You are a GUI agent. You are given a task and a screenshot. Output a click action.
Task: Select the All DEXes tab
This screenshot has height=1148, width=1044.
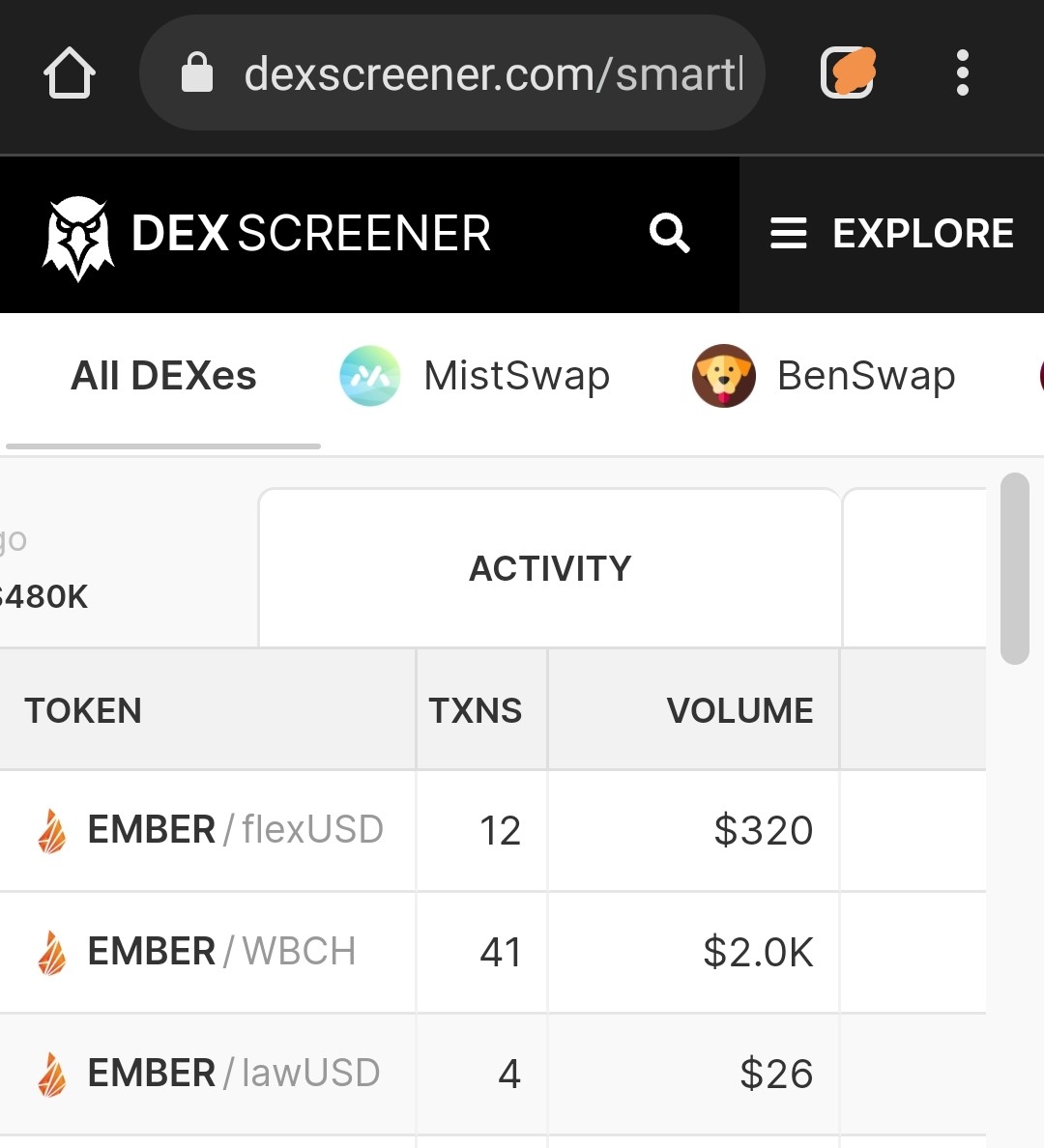point(163,376)
